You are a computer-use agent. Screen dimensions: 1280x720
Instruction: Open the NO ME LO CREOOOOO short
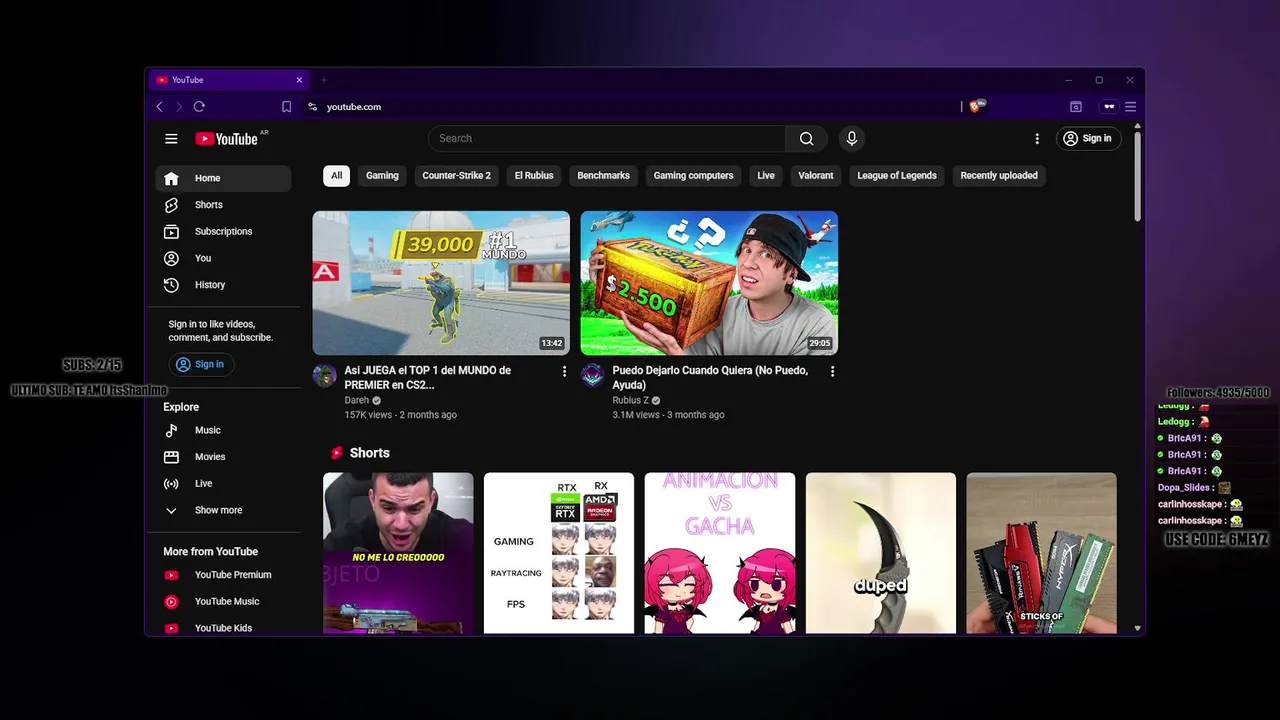pyautogui.click(x=398, y=553)
